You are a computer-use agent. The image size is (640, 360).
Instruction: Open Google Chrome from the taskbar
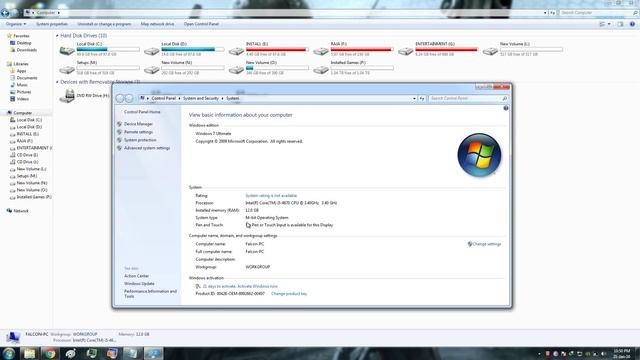click(x=50, y=353)
